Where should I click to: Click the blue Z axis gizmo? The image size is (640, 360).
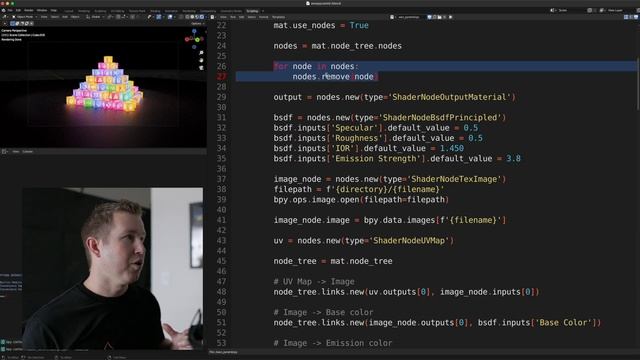point(194,31)
